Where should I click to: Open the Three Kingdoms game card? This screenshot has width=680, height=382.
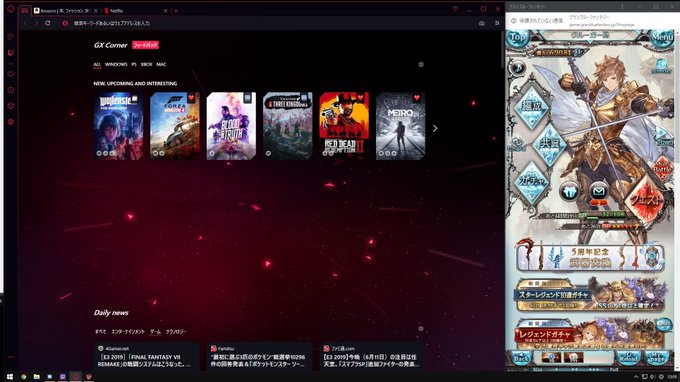tap(288, 126)
